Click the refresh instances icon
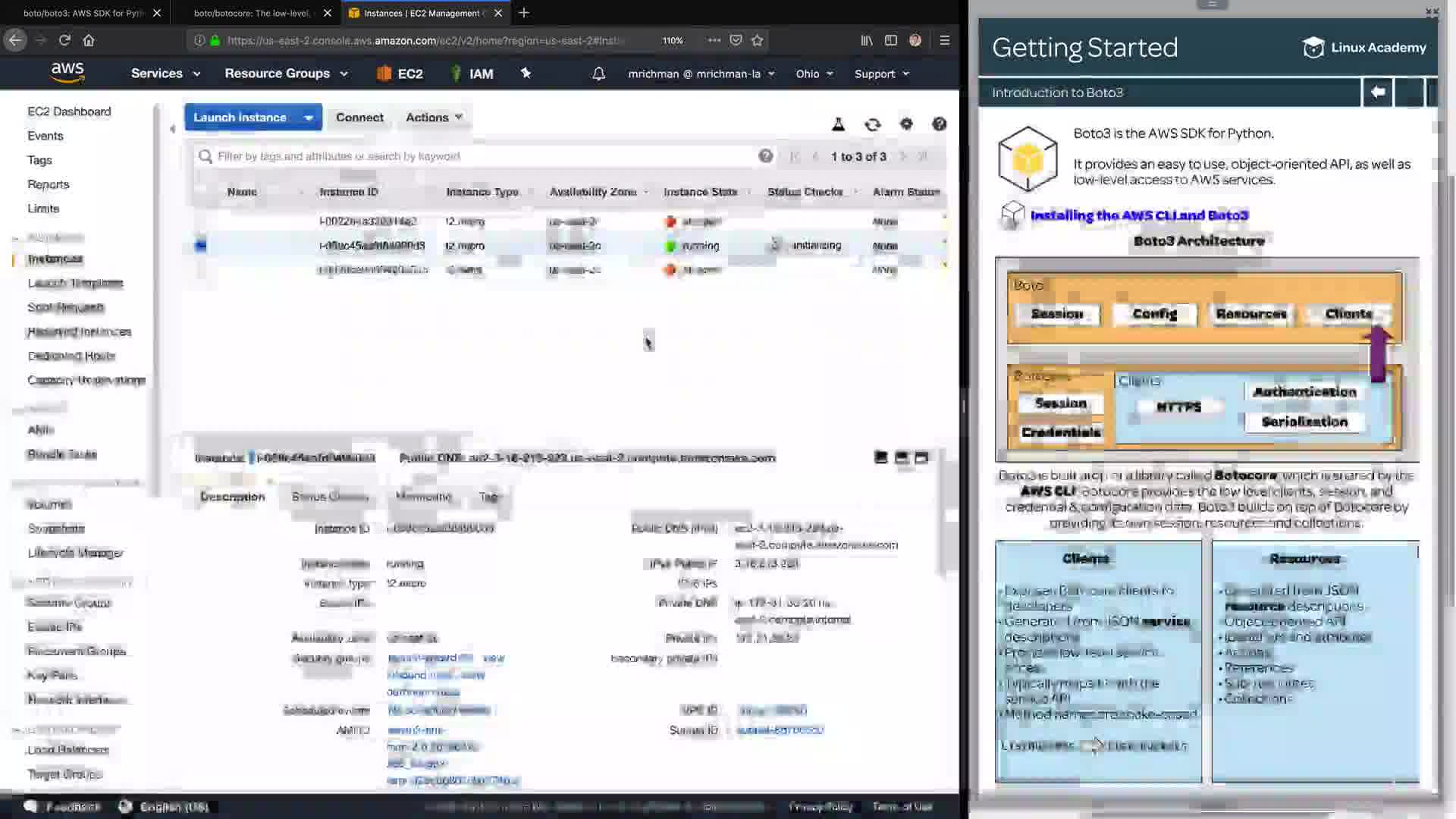Screen dimensions: 1456x819 click(x=872, y=124)
